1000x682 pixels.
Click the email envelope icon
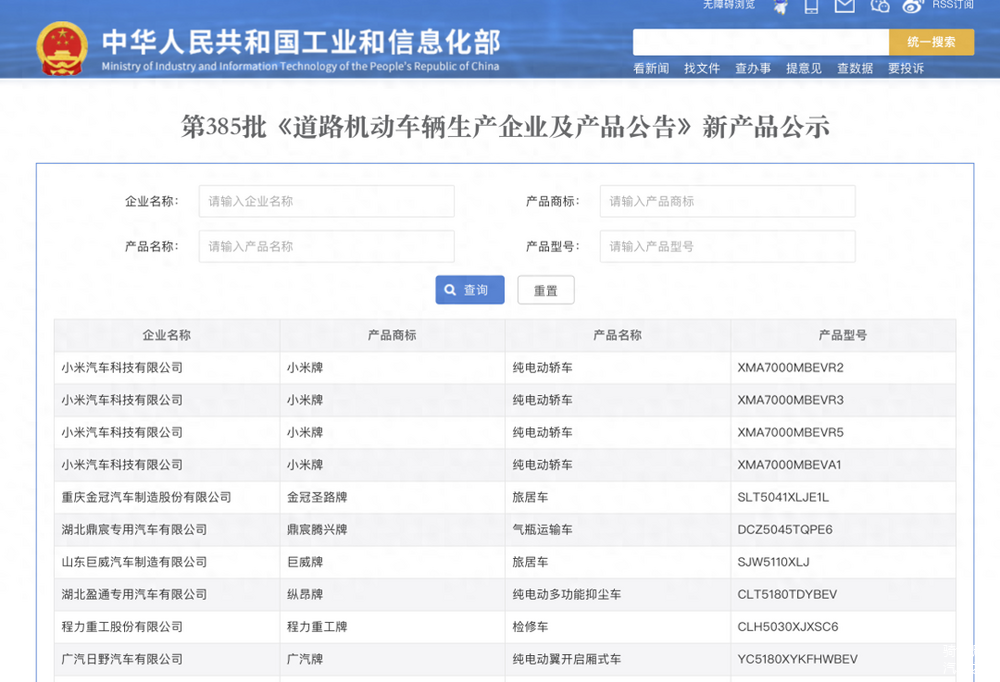pos(844,7)
